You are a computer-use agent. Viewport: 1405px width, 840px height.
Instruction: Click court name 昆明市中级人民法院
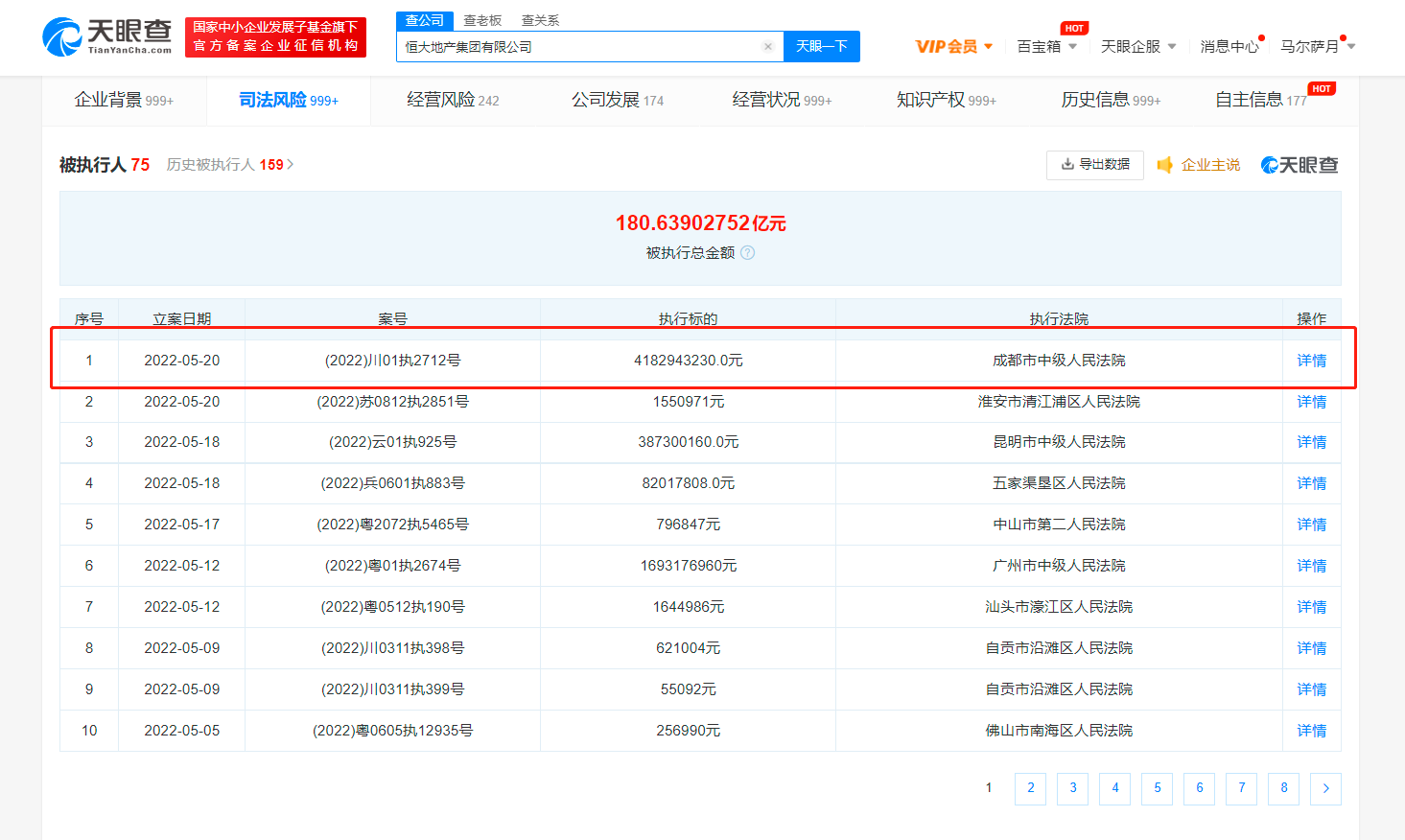(1059, 442)
